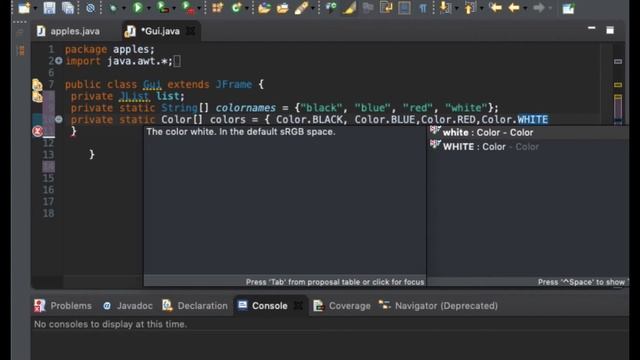Click the red error marker in gutter
This screenshot has height=360, width=640.
pos(38,131)
